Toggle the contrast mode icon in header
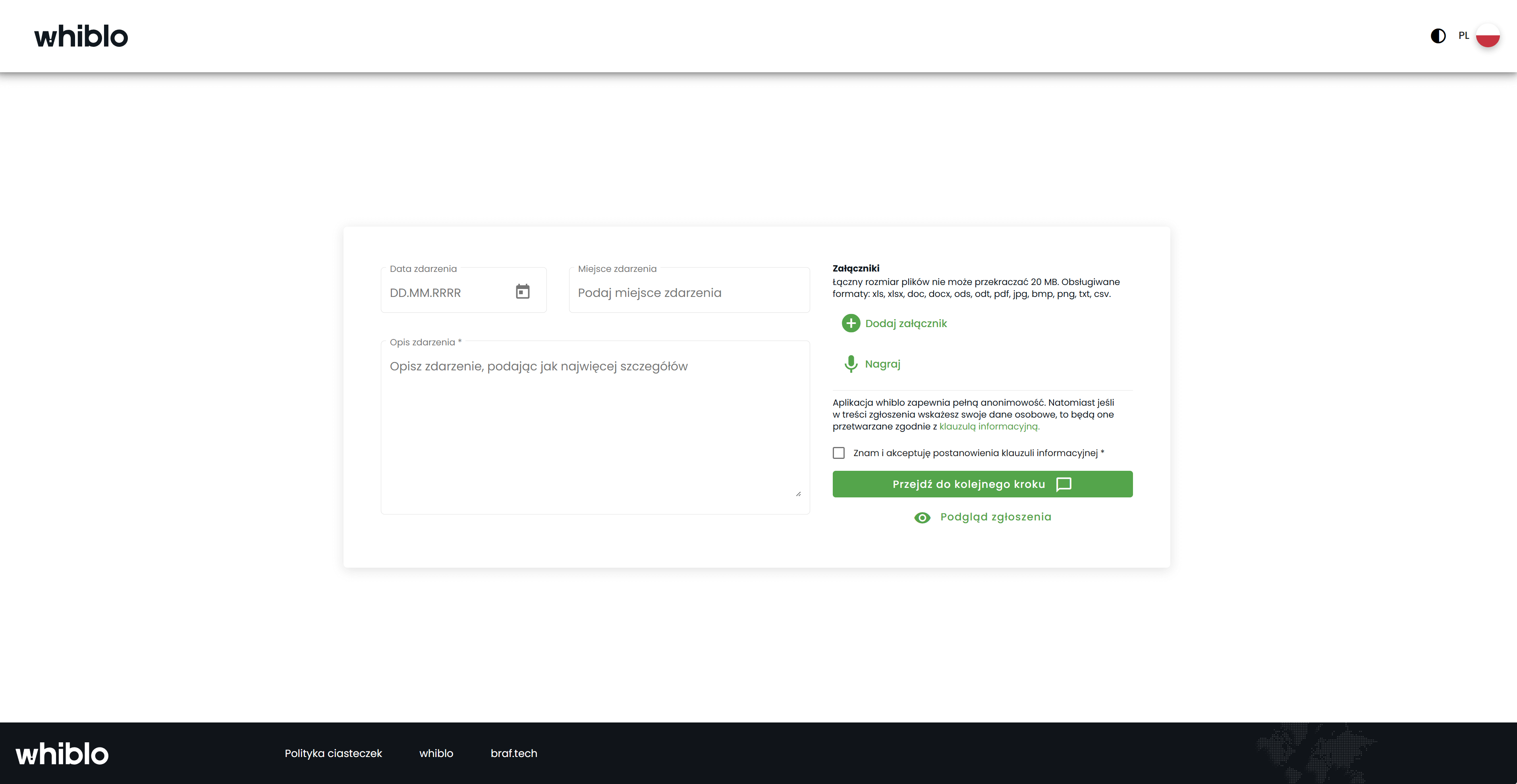 pos(1438,36)
